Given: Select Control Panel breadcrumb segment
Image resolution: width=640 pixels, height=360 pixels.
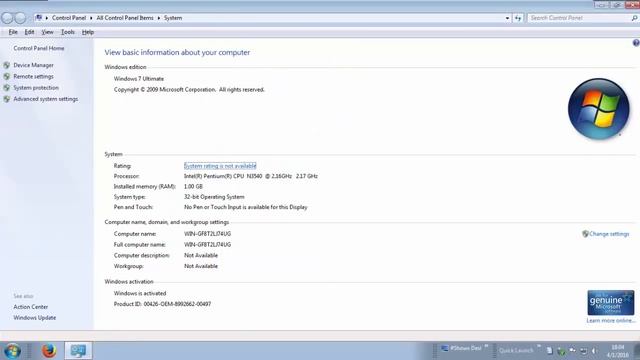Looking at the screenshot, I should coord(69,18).
